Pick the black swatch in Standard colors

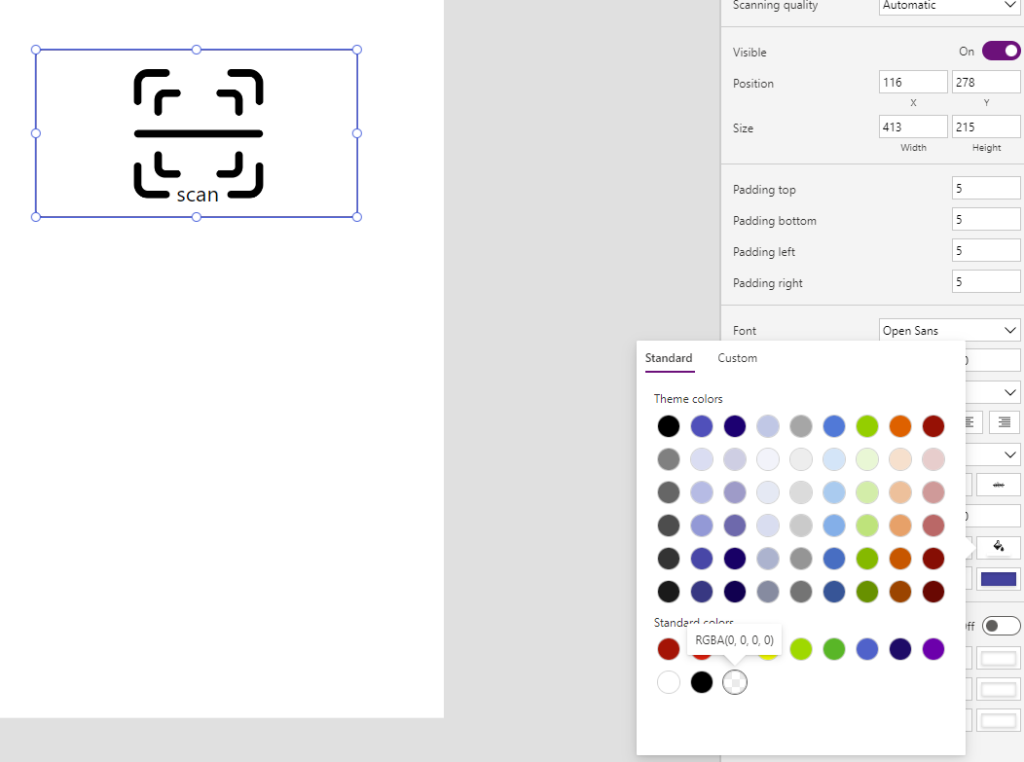coord(701,682)
